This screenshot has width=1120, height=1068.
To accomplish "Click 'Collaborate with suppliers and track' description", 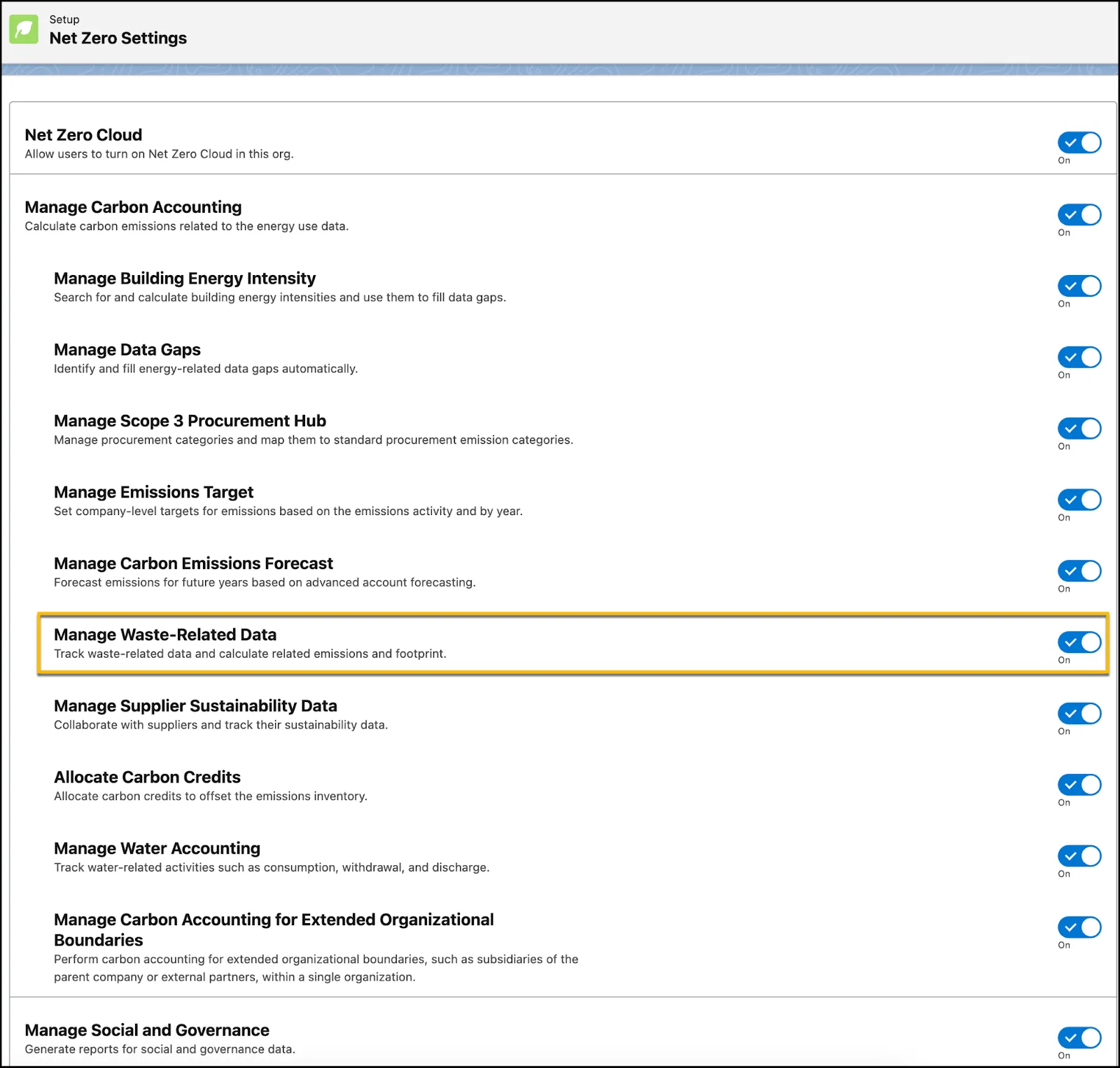I will tap(220, 725).
